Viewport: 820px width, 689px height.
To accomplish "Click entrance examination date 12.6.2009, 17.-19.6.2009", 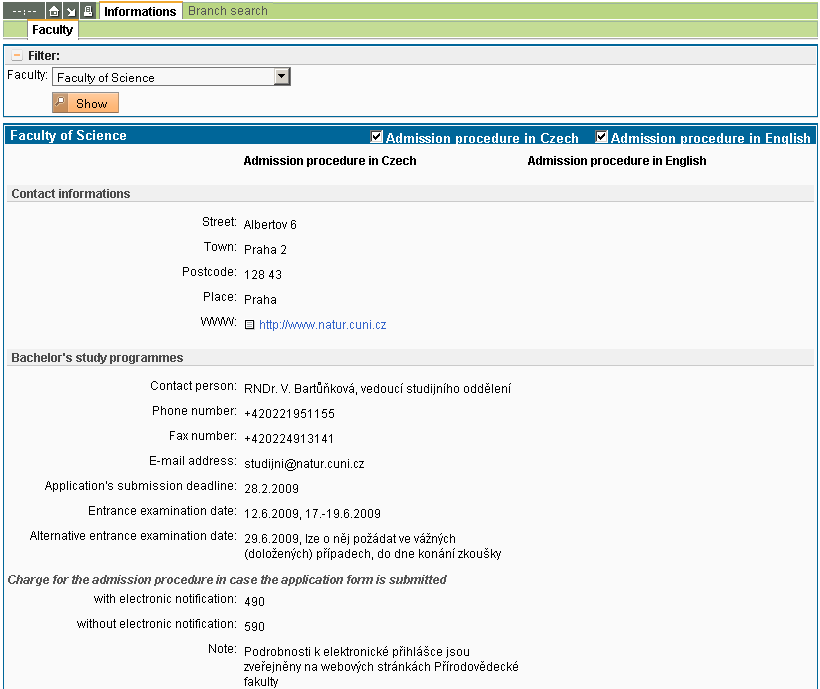I will tap(312, 514).
